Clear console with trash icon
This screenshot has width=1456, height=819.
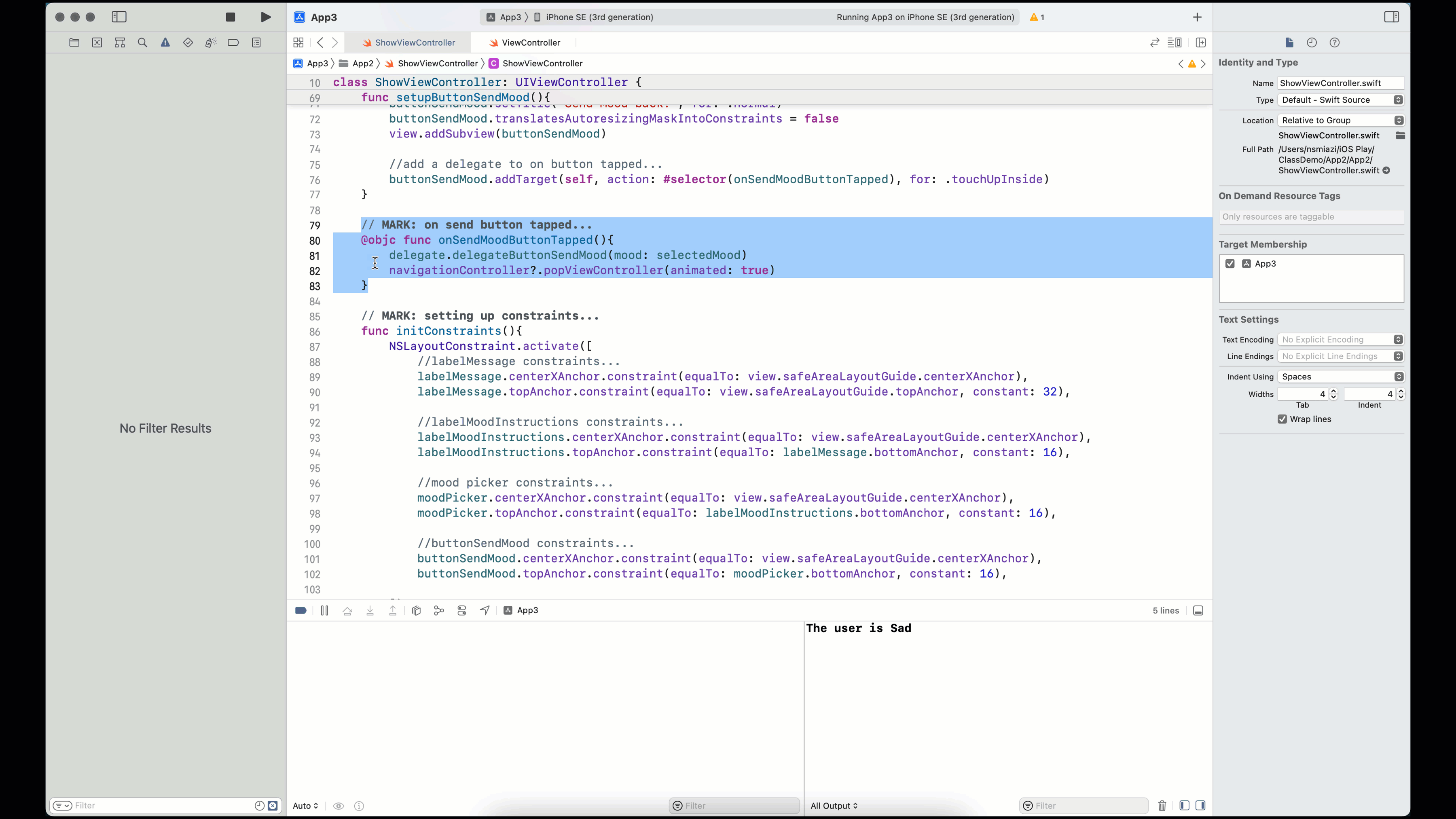(1162, 805)
